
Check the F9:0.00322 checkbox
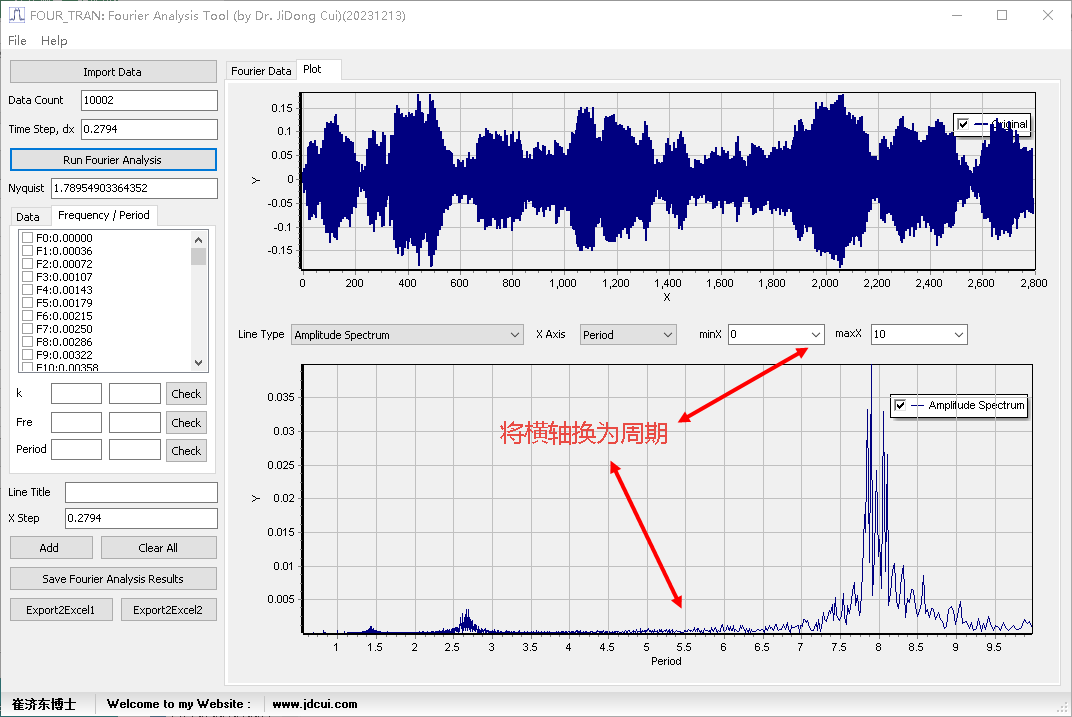(x=28, y=355)
